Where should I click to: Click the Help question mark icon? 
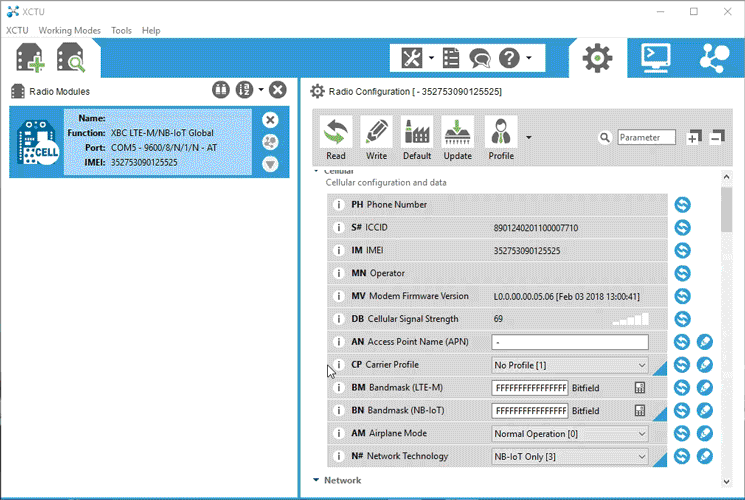point(509,58)
